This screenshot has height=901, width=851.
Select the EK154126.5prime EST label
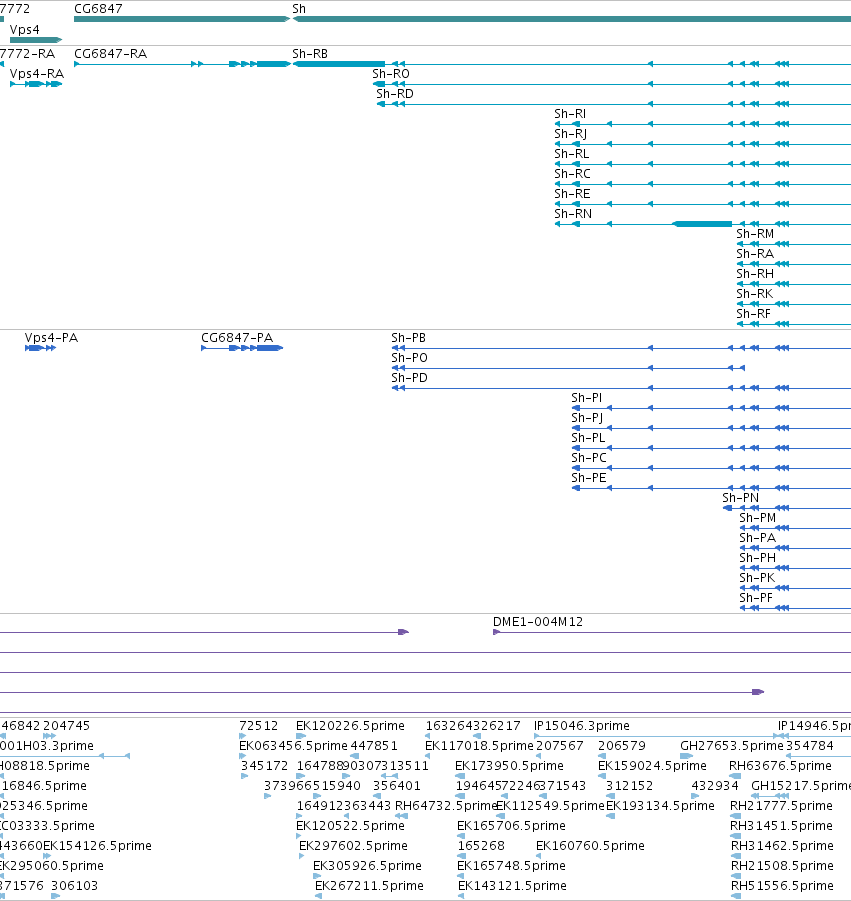pyautogui.click(x=98, y=846)
